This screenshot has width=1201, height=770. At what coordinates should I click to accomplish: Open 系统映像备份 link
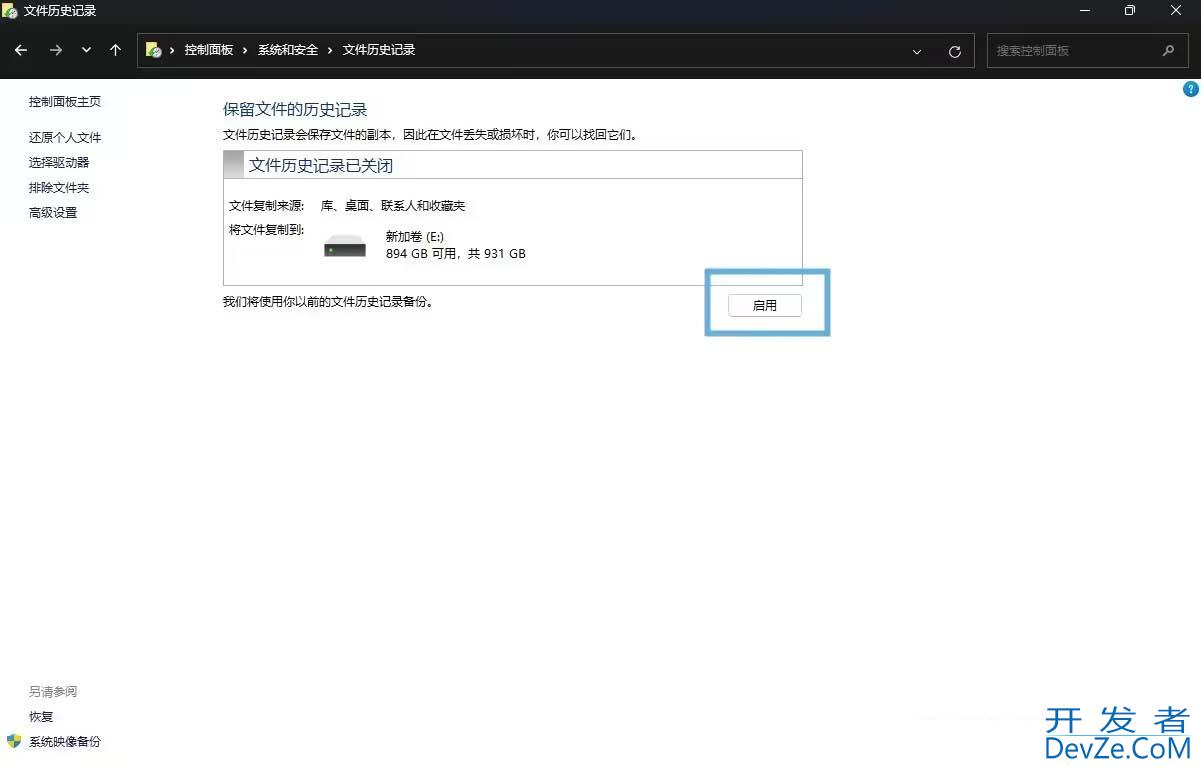coord(65,742)
